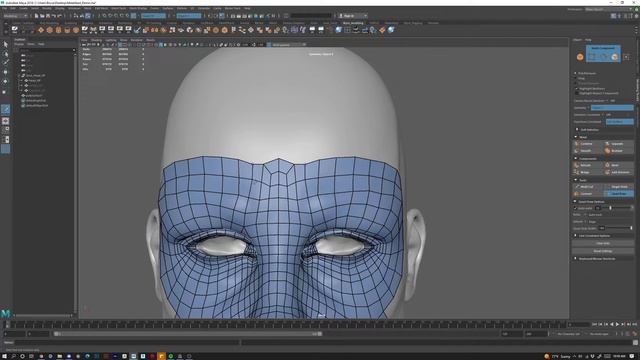Image resolution: width=640 pixels, height=360 pixels.
Task: Click the Reset Settings button
Action: 603,251
